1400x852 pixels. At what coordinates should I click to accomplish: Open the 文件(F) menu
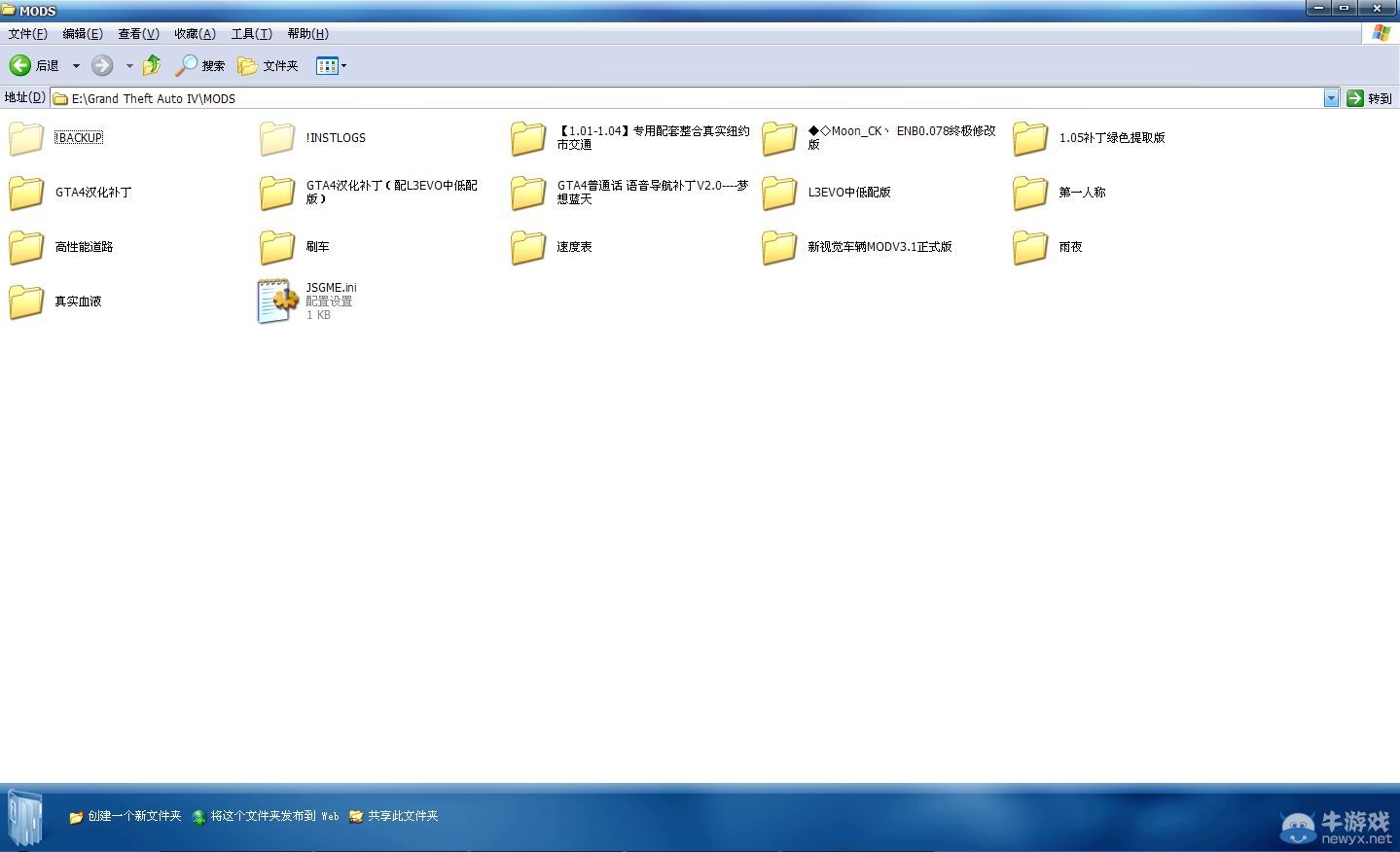[x=27, y=33]
